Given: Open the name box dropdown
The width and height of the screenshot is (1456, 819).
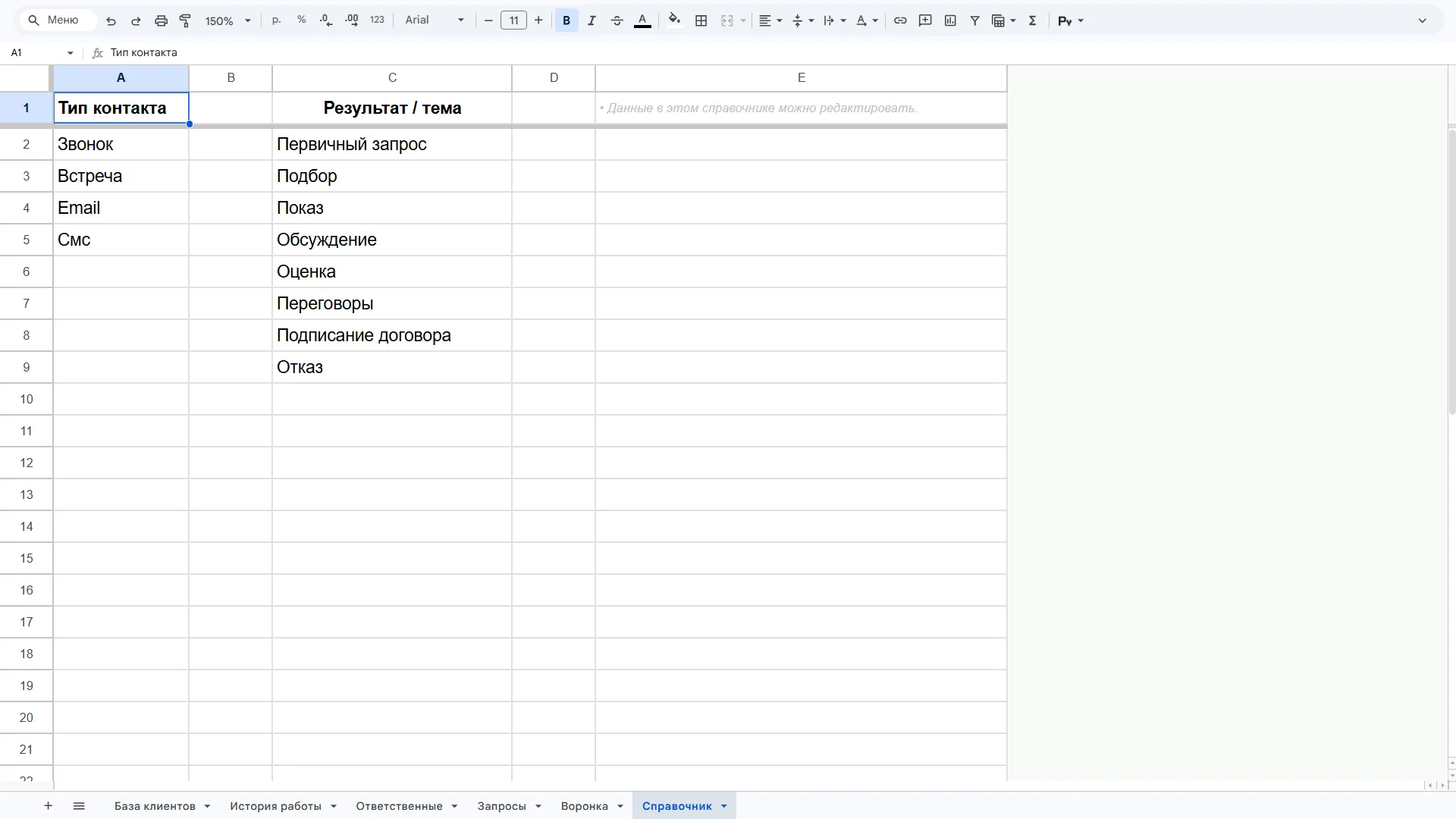Looking at the screenshot, I should point(71,53).
